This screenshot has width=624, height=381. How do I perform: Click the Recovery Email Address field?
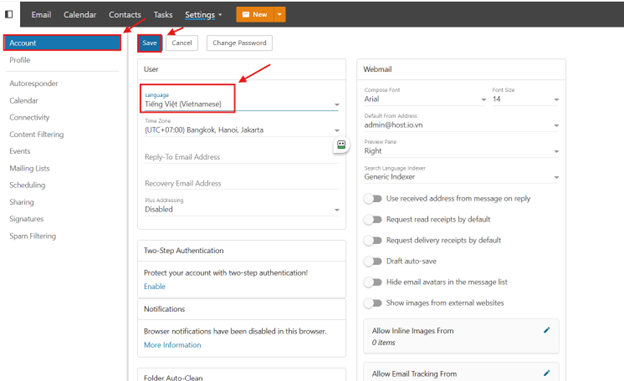click(241, 183)
